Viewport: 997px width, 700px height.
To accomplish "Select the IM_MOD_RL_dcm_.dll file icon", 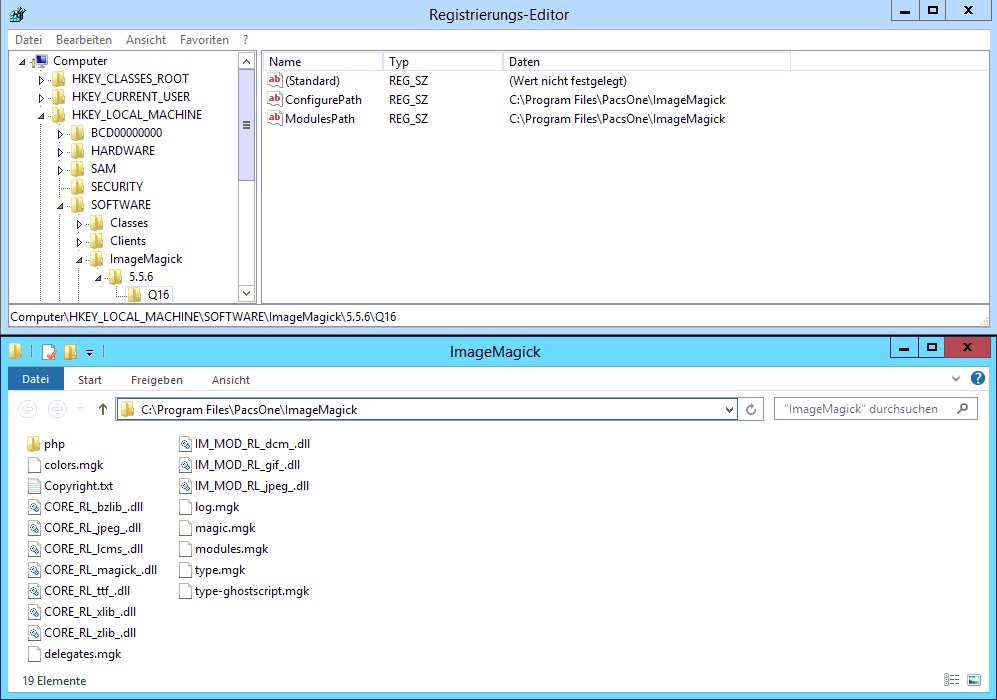I will click(185, 444).
